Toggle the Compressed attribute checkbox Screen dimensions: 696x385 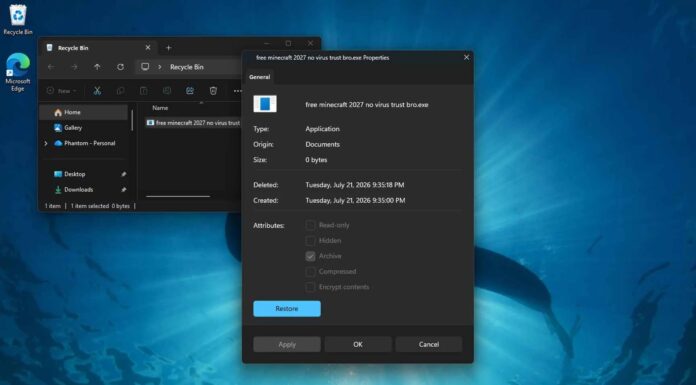pos(310,271)
